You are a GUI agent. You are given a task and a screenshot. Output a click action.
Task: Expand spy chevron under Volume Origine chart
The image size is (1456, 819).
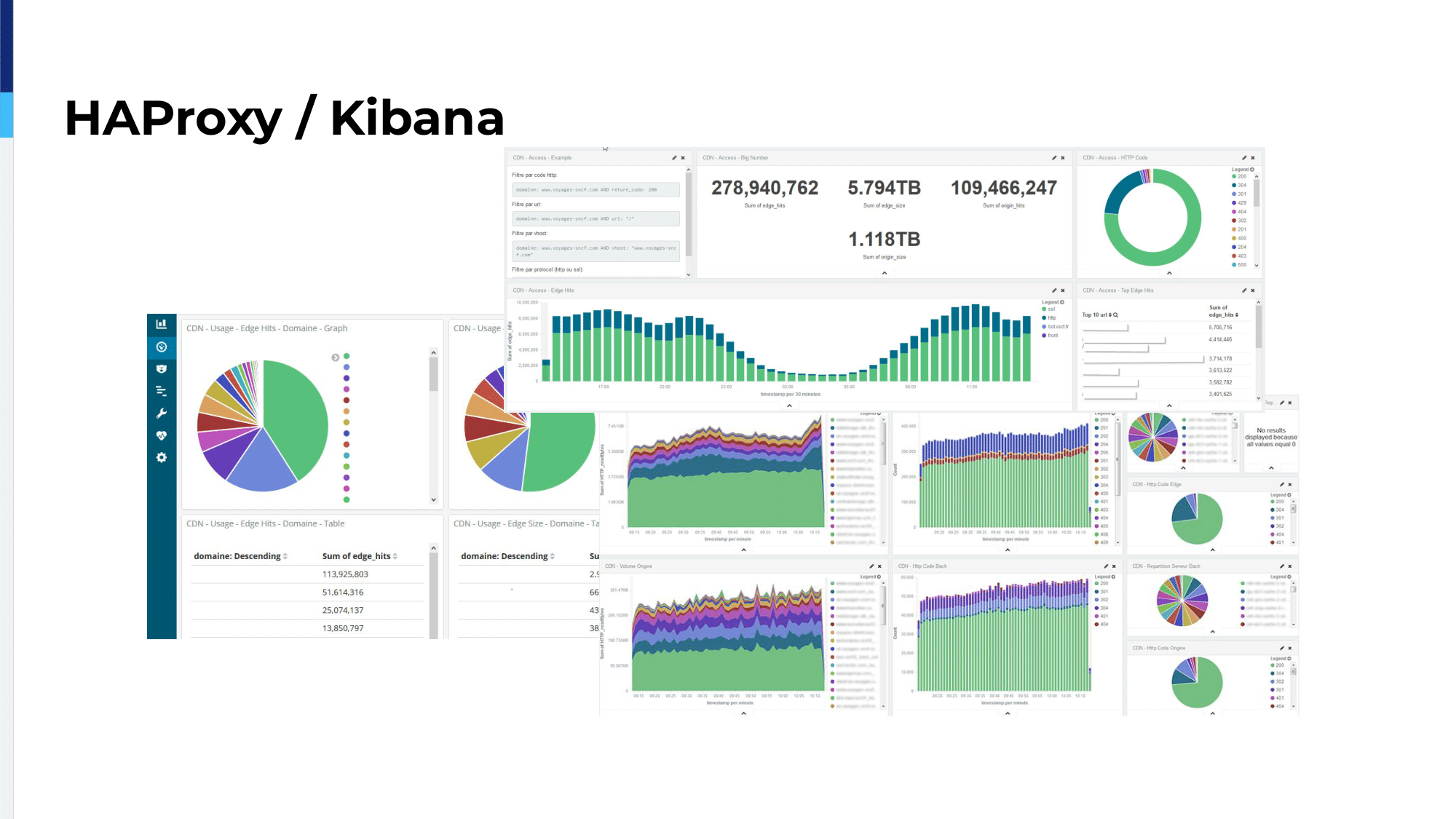pyautogui.click(x=743, y=713)
